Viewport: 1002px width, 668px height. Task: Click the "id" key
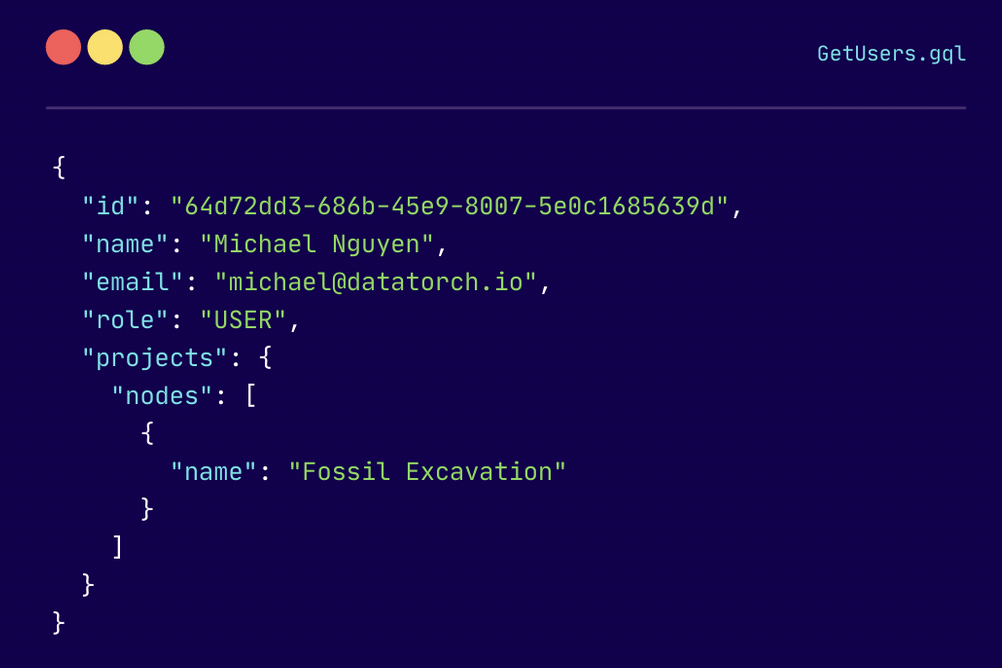111,206
